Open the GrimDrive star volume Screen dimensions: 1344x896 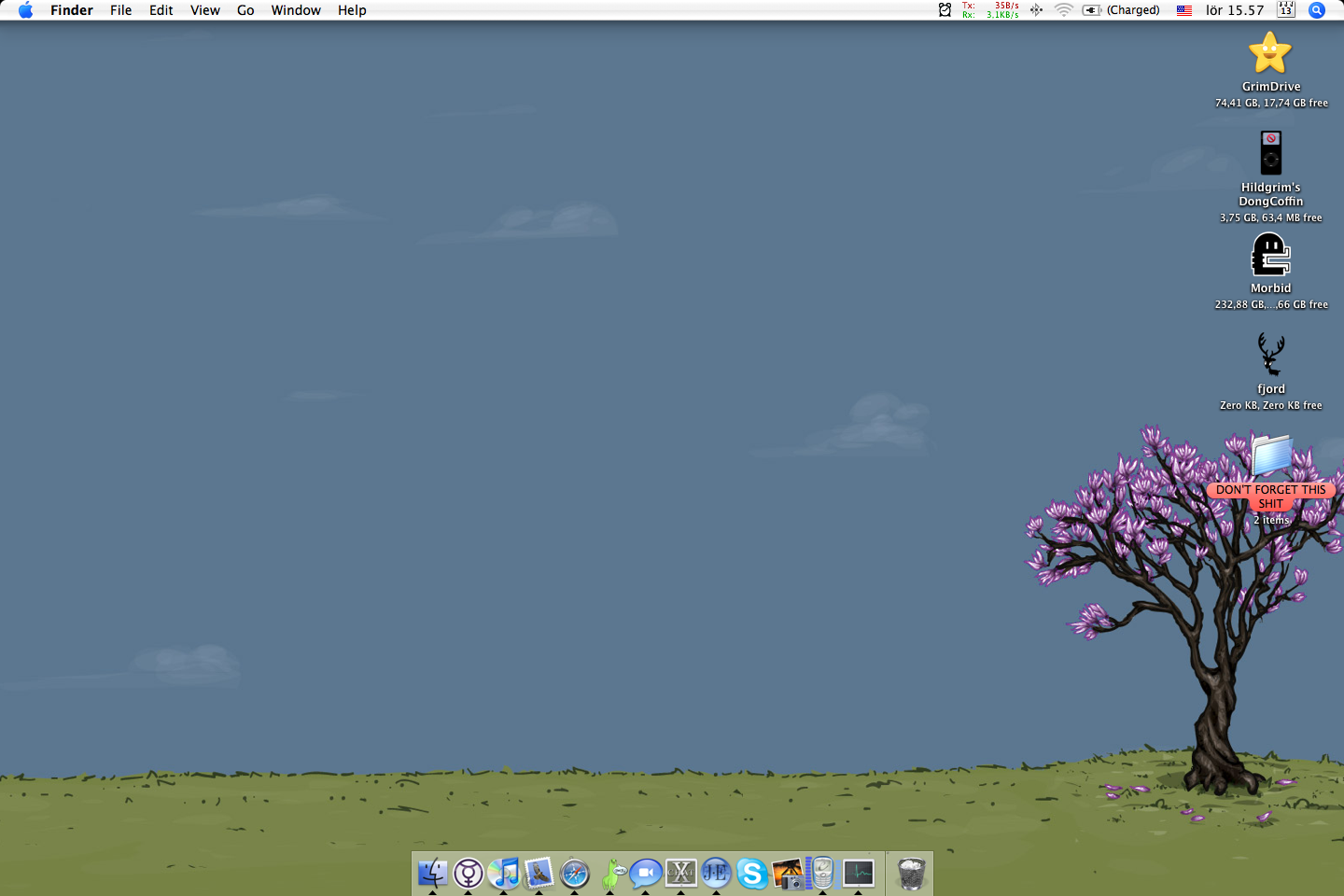click(1270, 53)
